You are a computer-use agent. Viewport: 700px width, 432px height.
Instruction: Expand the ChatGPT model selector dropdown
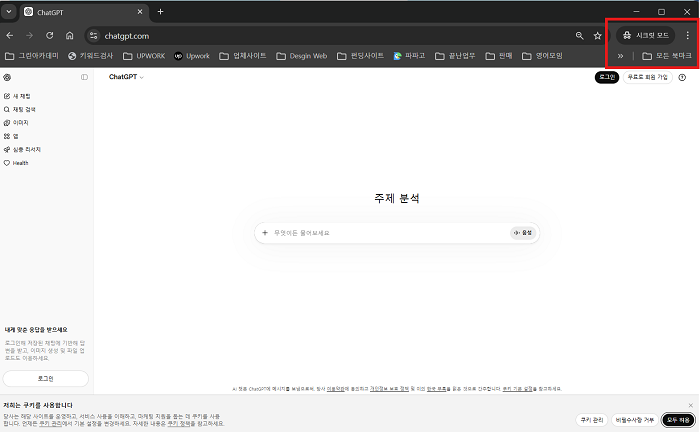click(126, 77)
